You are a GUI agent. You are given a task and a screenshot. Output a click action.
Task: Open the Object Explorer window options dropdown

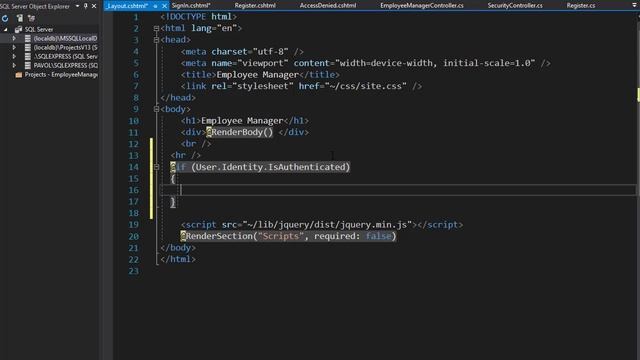77,6
